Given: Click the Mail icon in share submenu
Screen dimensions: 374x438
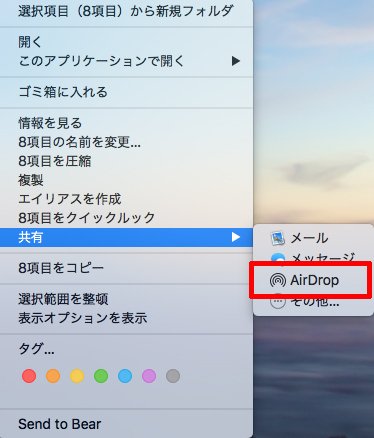Looking at the screenshot, I should point(277,238).
